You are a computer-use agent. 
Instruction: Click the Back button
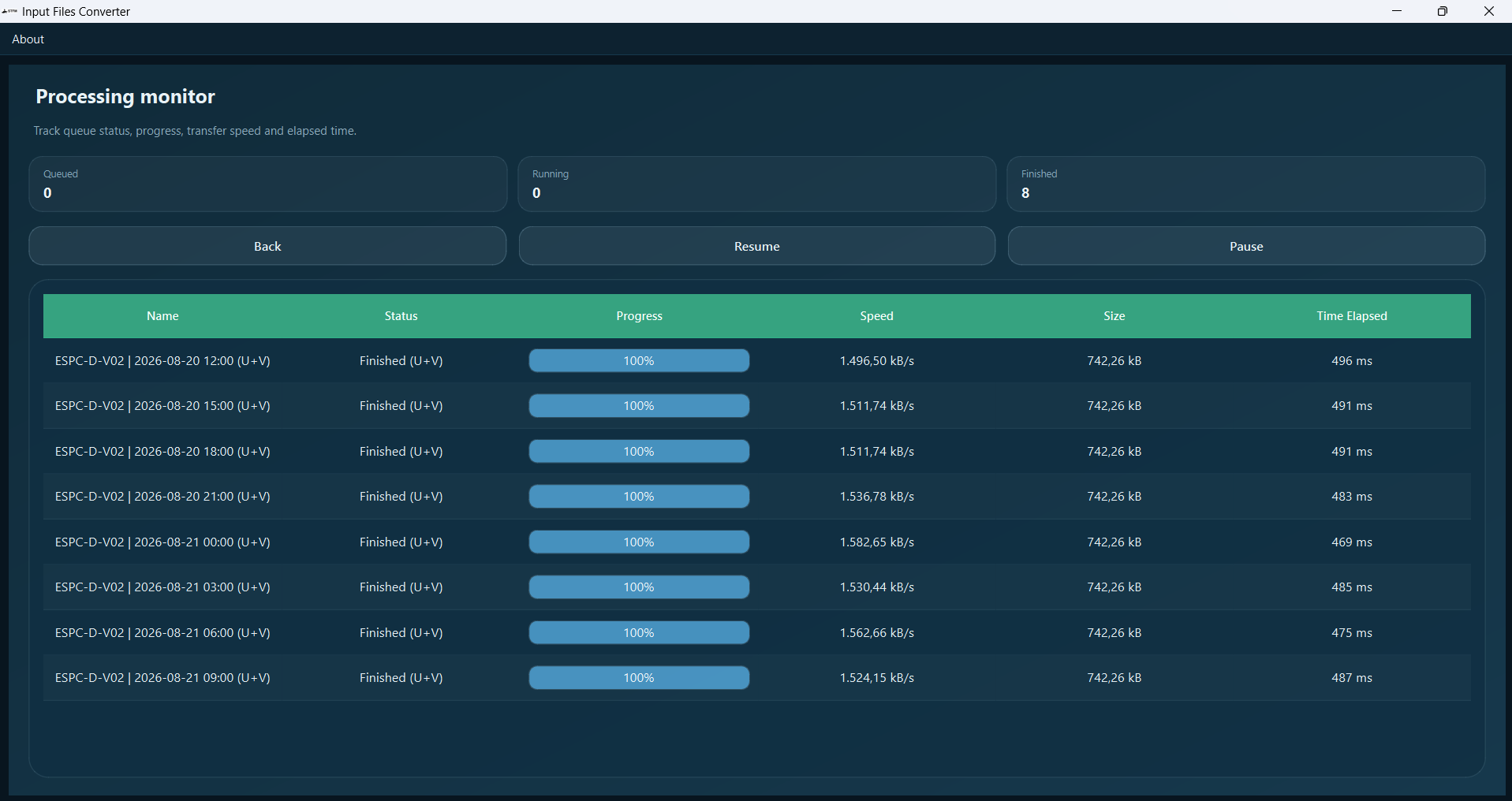coord(267,246)
